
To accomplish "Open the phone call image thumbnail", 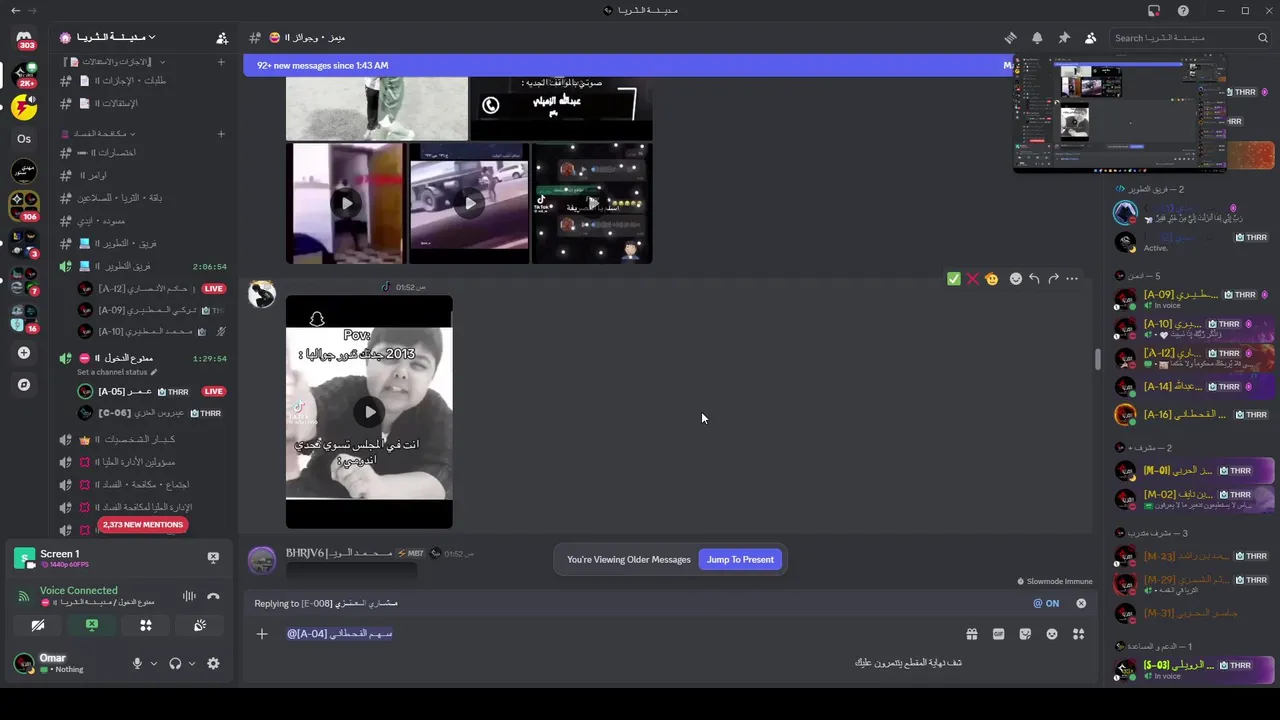I will (x=561, y=108).
